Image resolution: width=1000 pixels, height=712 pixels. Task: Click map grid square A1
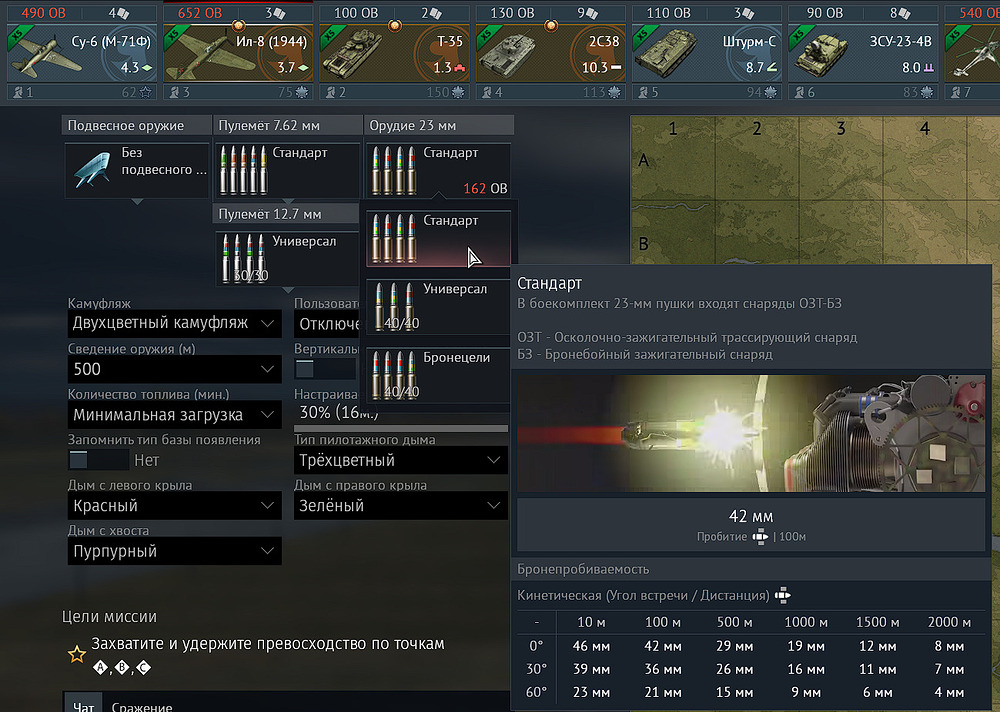coord(673,160)
